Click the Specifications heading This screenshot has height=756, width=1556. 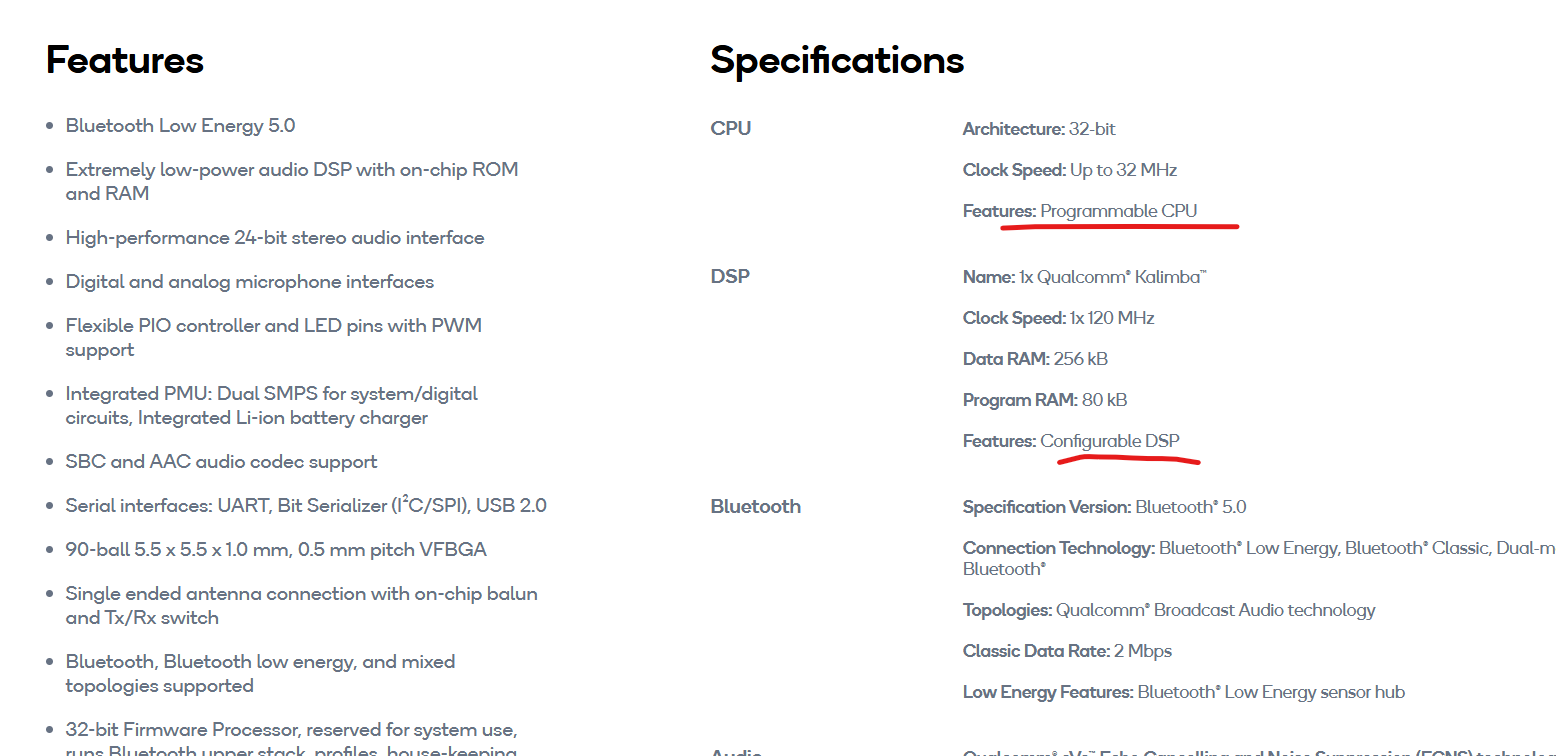pos(837,60)
